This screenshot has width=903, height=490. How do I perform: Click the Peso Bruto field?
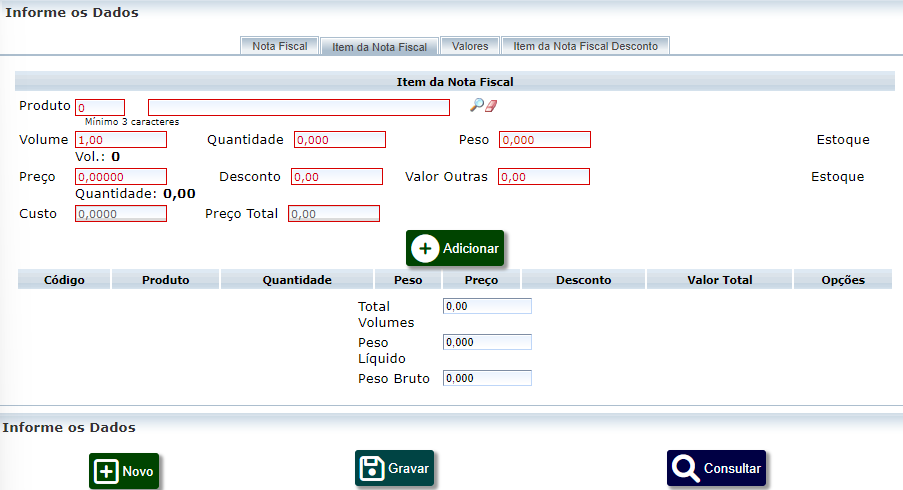coord(487,378)
